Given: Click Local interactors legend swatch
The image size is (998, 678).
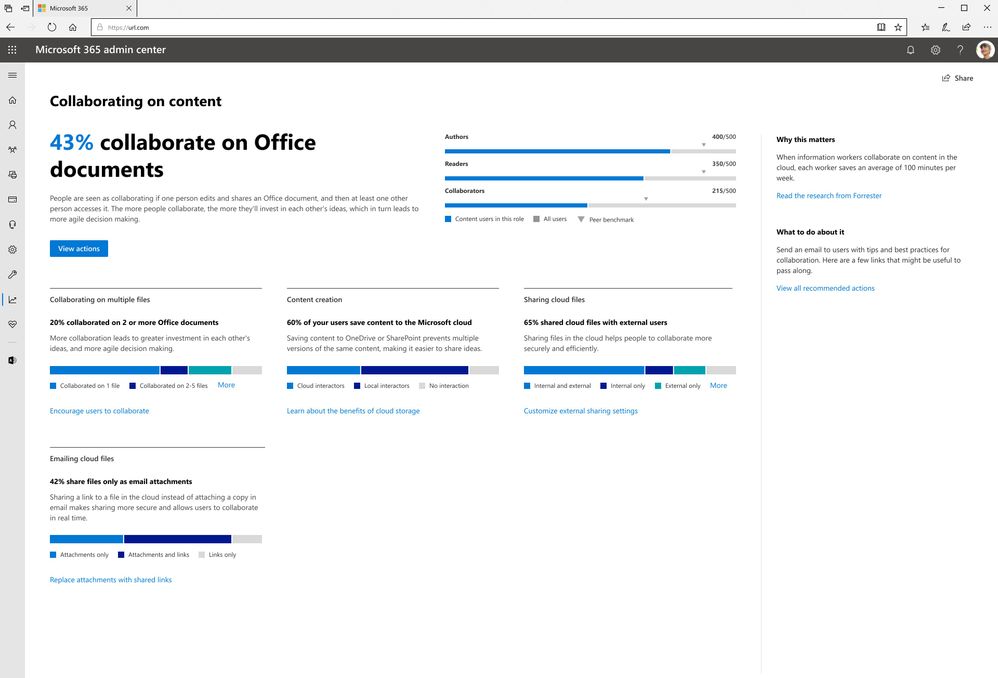Looking at the screenshot, I should [357, 386].
